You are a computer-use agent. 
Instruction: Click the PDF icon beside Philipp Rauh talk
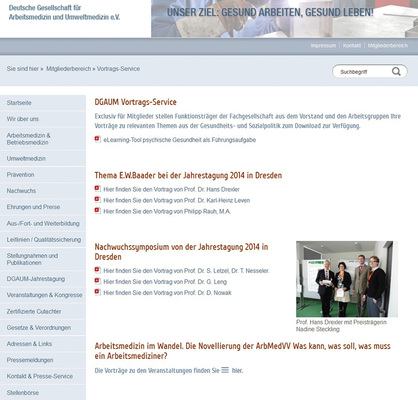coord(97,211)
